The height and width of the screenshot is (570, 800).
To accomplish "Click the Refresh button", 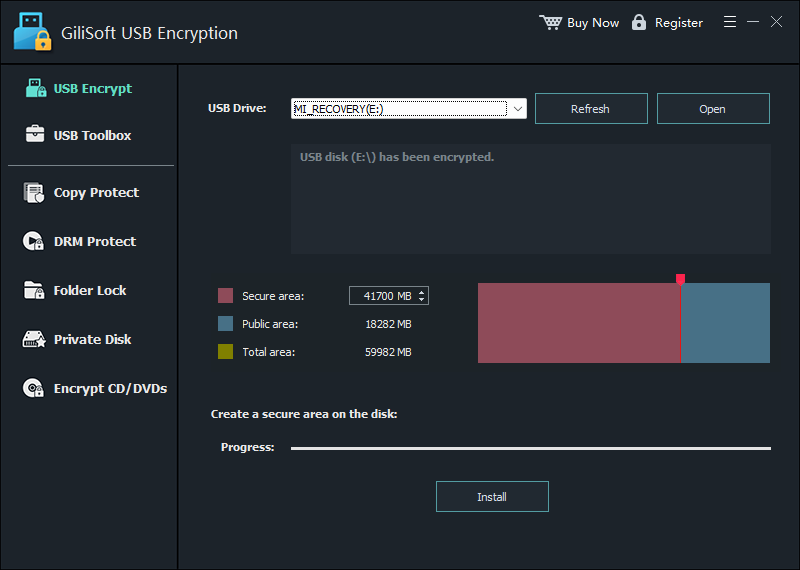I will tap(591, 109).
